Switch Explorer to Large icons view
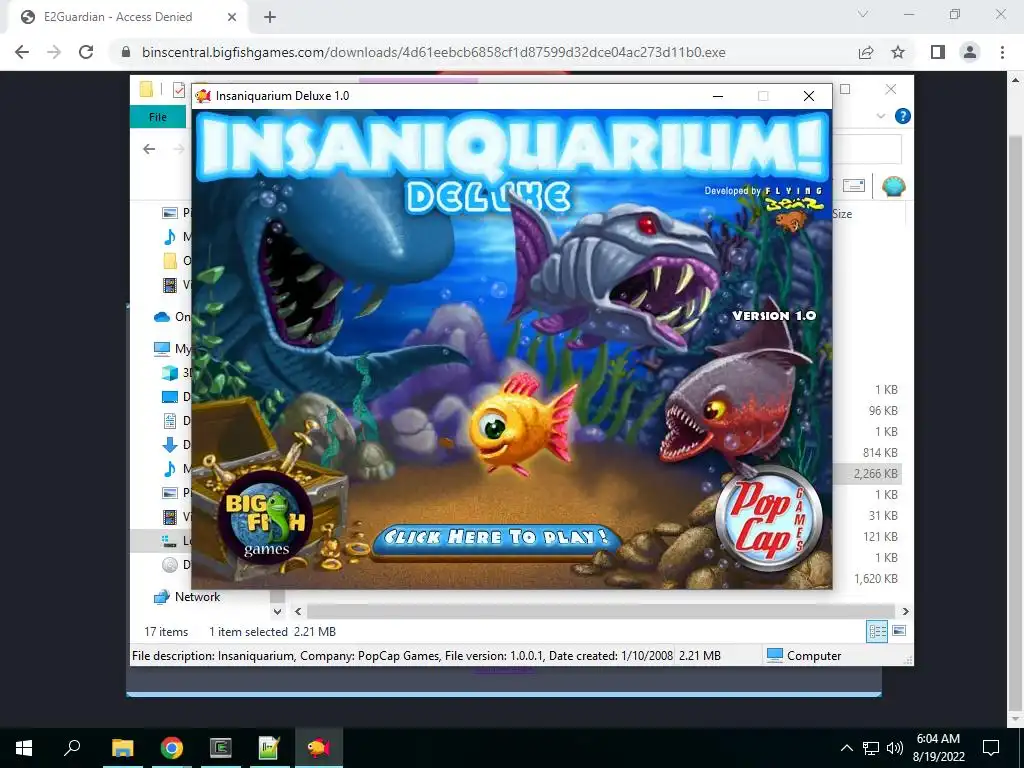 (x=899, y=631)
